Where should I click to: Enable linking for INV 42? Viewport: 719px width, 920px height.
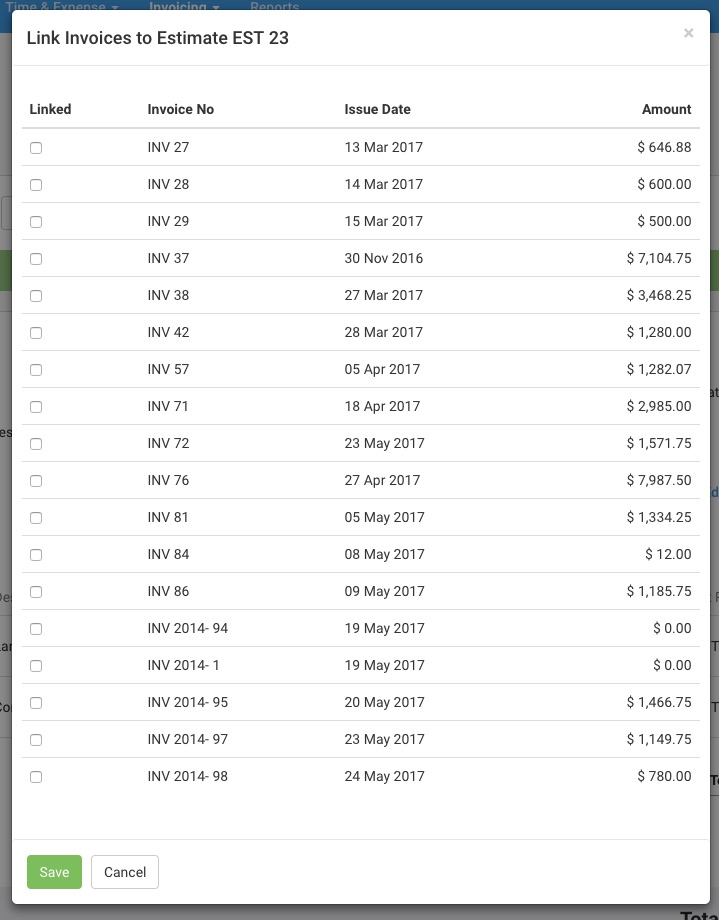pyautogui.click(x=36, y=333)
